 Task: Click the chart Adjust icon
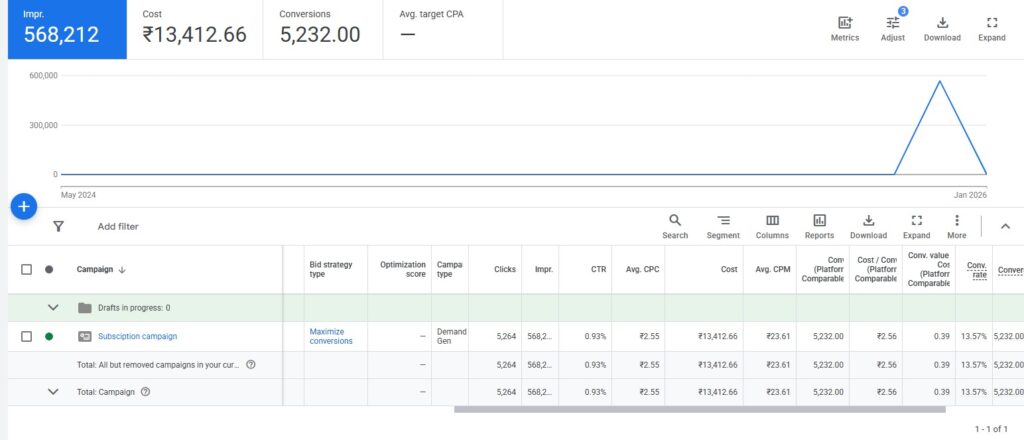point(892,28)
